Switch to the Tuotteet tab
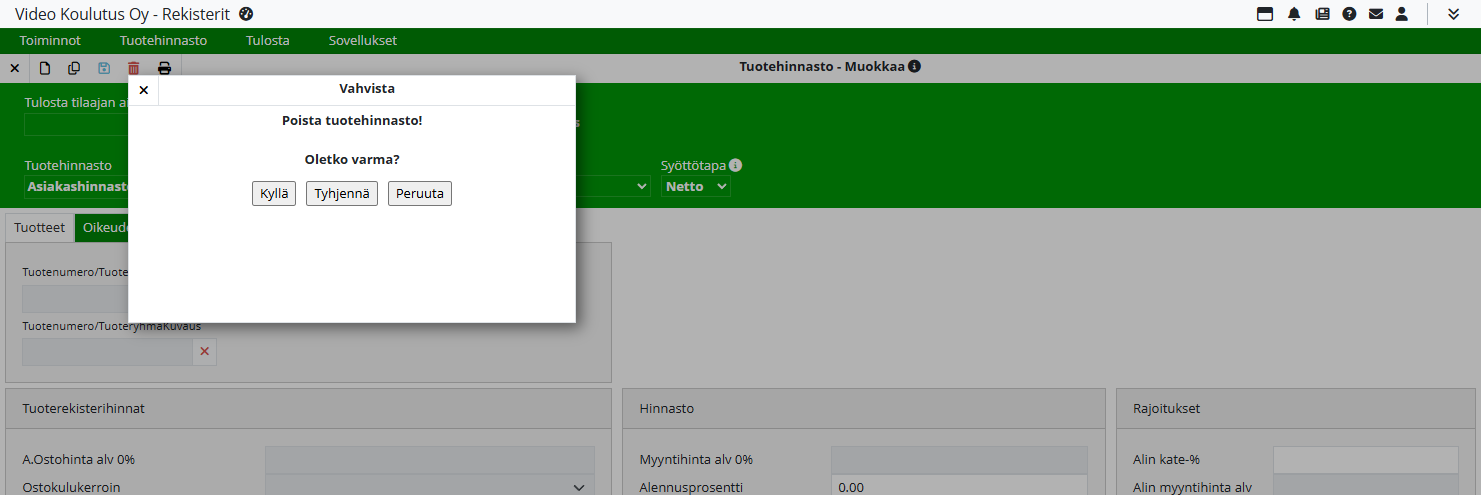1481x495 pixels. pyautogui.click(x=40, y=228)
